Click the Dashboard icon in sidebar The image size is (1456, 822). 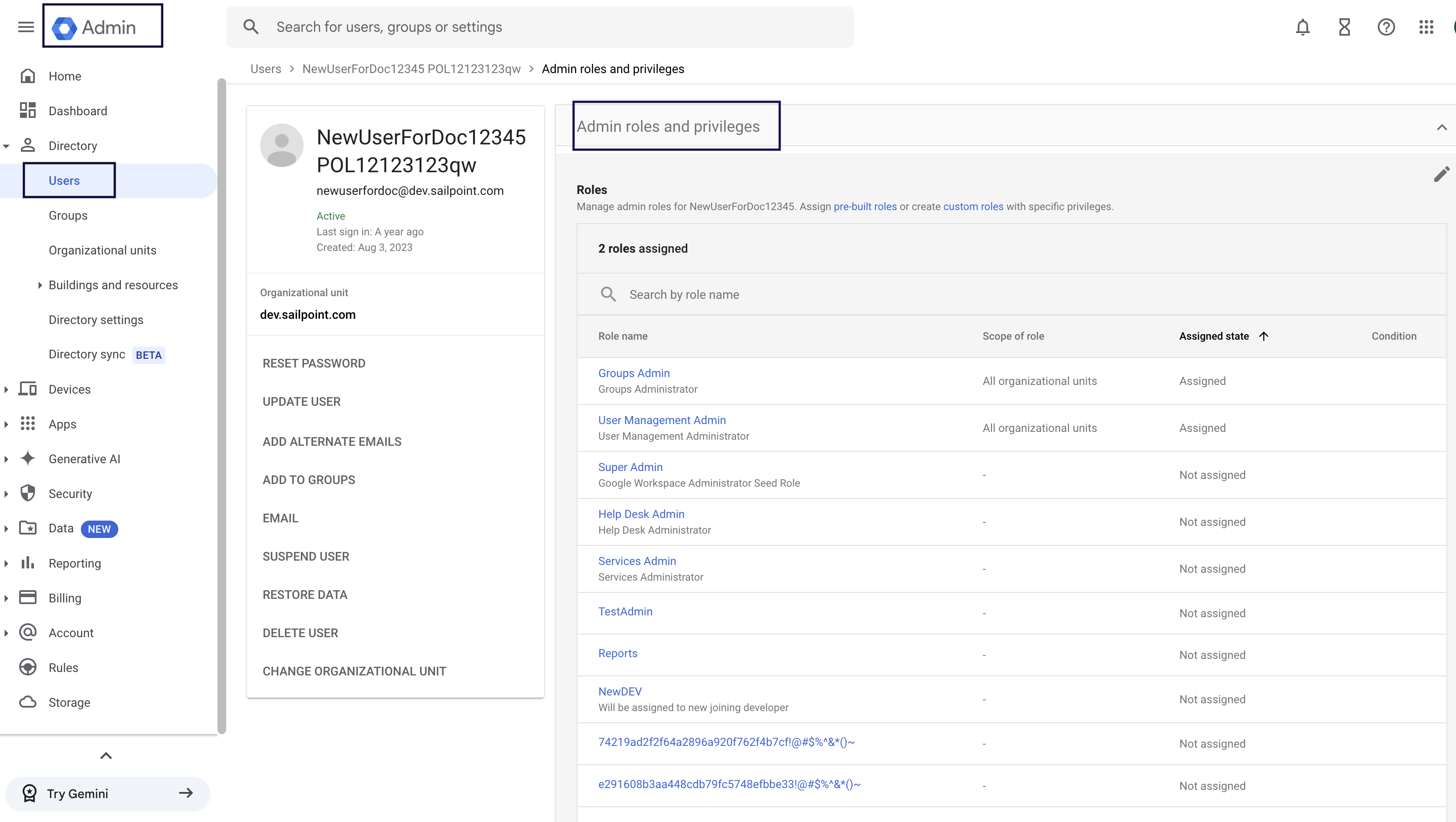point(28,110)
